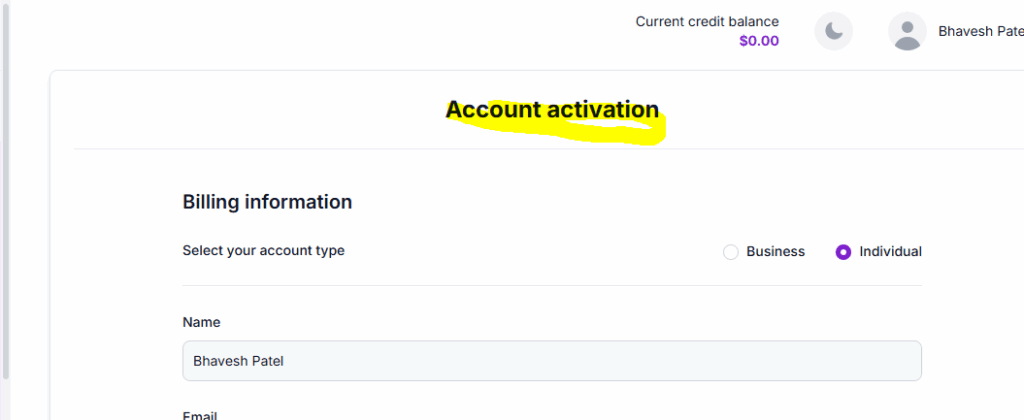Select the Individual account type radio button
1024x420 pixels.
click(x=843, y=252)
